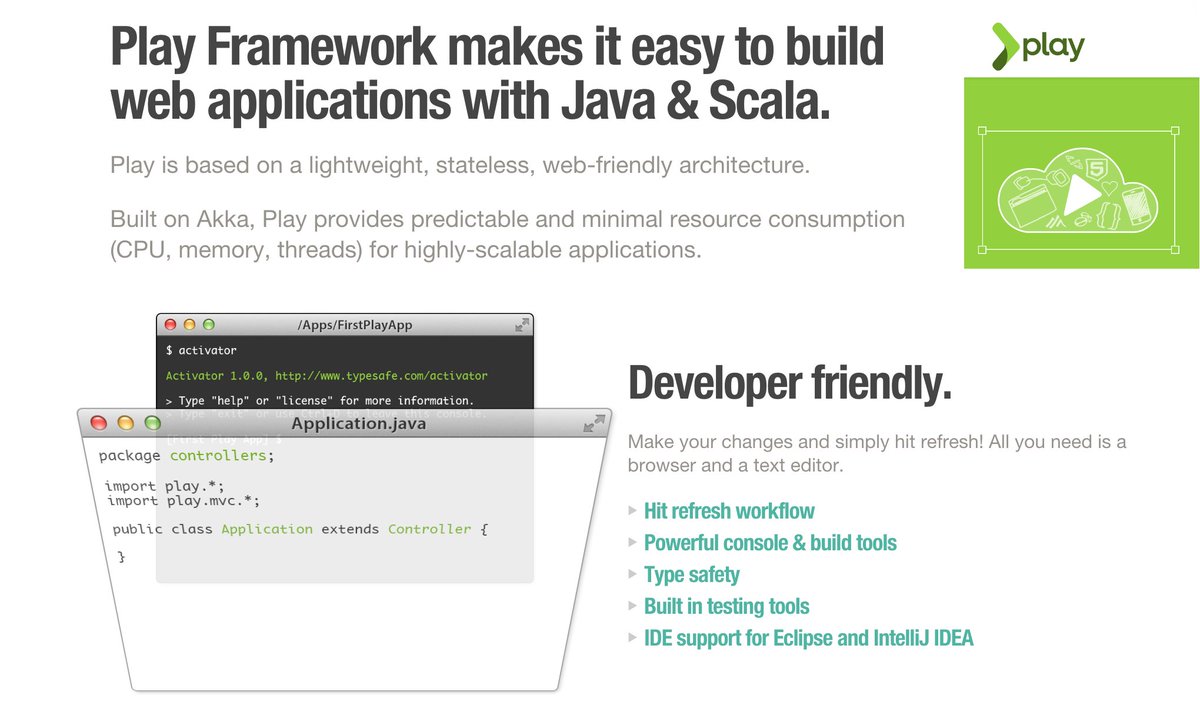The image size is (1200, 722).
Task: Click the '$ activator' terminal line
Action: pos(201,351)
